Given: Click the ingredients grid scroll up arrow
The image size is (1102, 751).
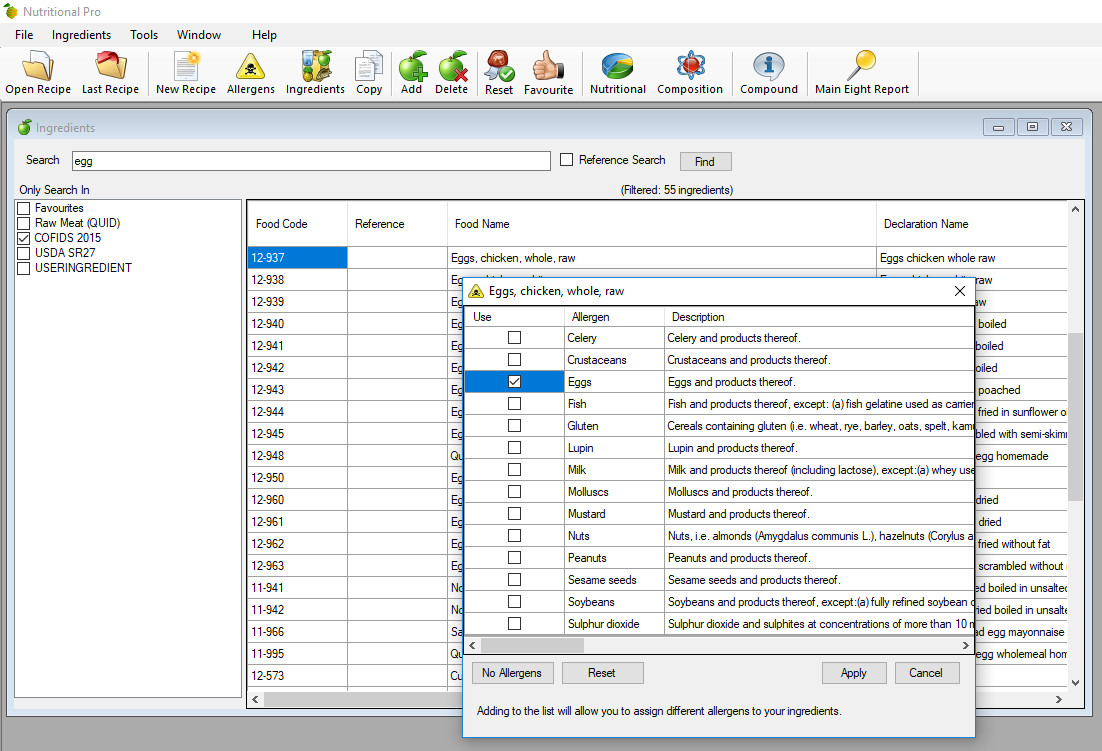Looking at the screenshot, I should [1075, 209].
